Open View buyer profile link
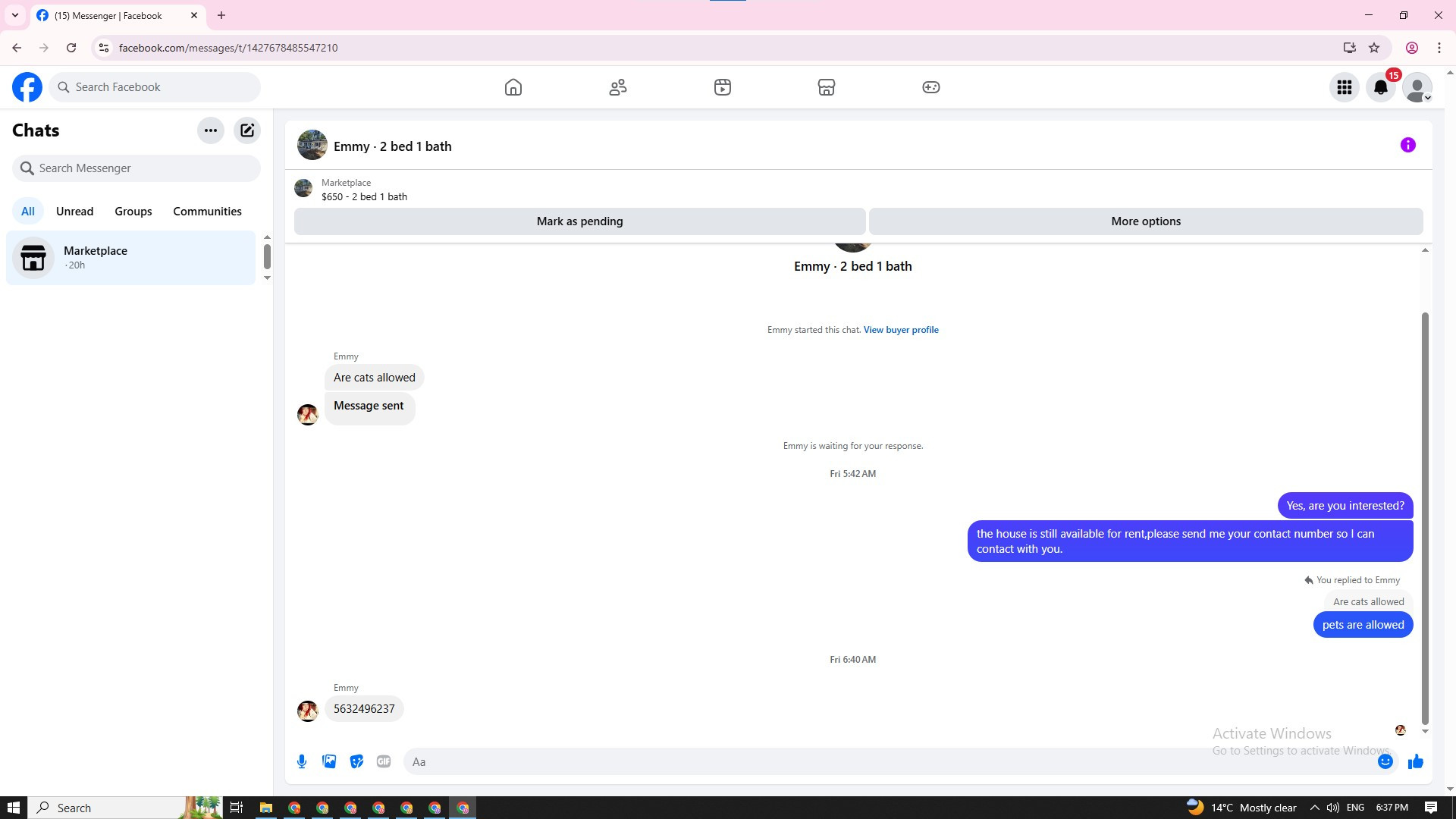1456x819 pixels. (x=901, y=330)
